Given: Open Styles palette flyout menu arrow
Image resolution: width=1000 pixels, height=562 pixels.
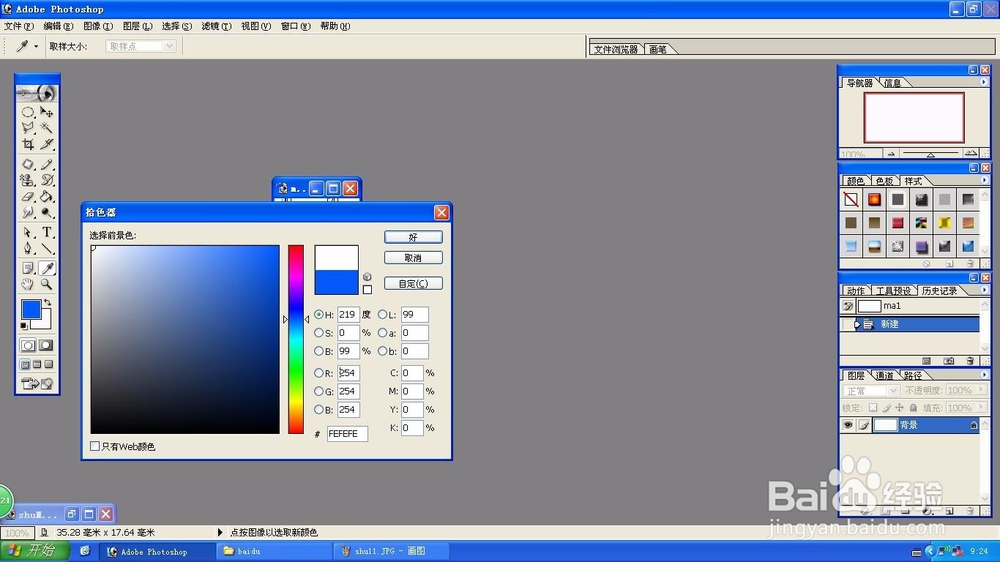Looking at the screenshot, I should click(x=983, y=181).
